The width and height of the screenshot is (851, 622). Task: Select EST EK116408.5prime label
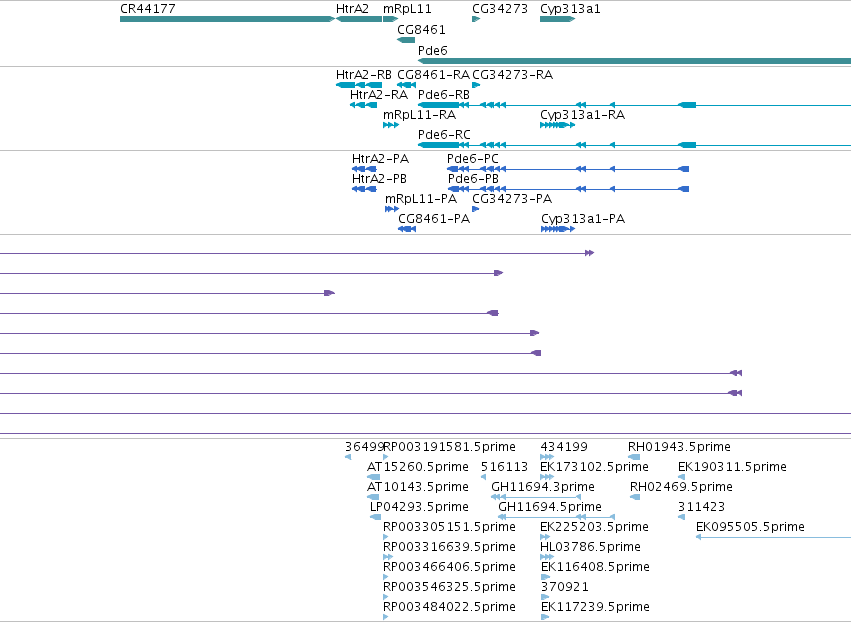point(595,567)
